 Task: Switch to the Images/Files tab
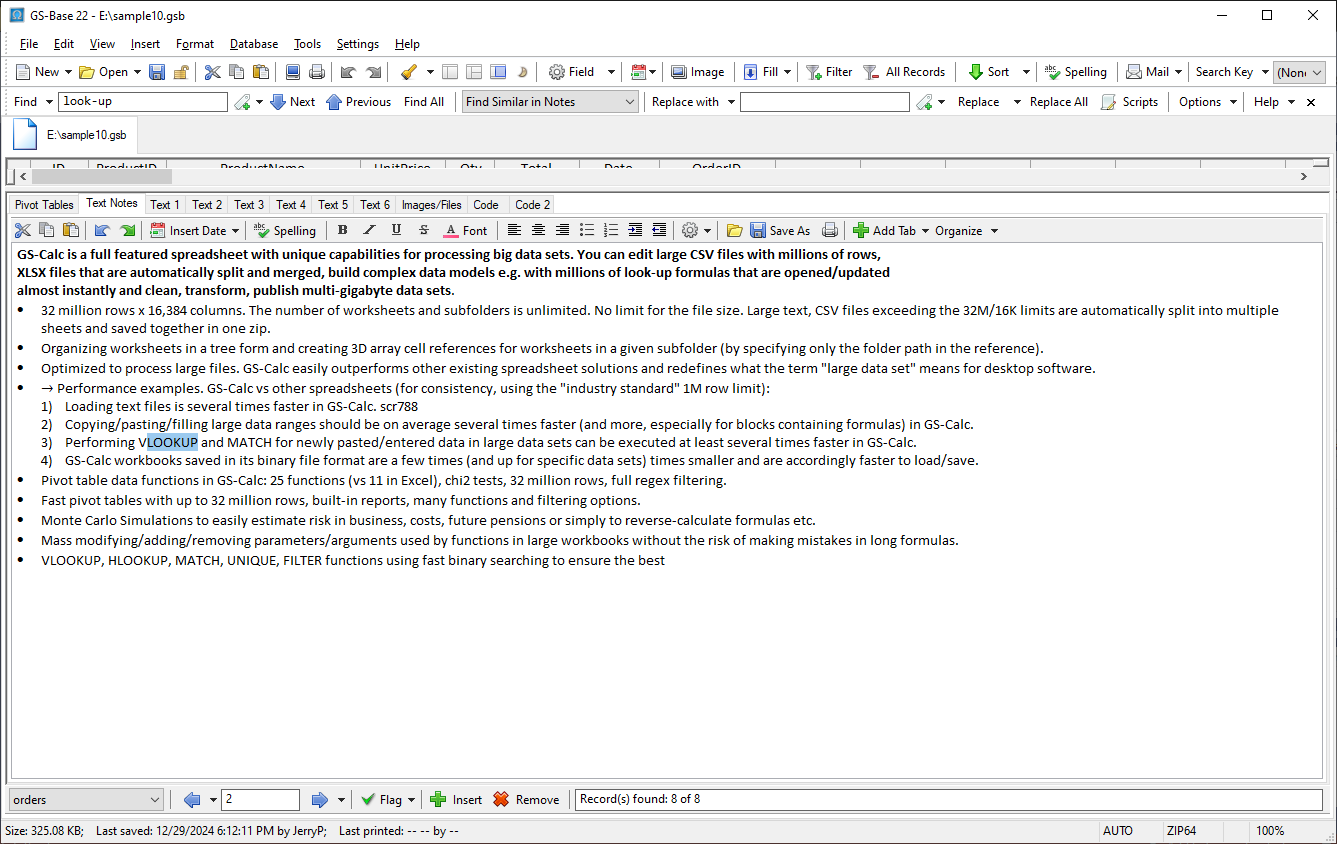coord(432,205)
